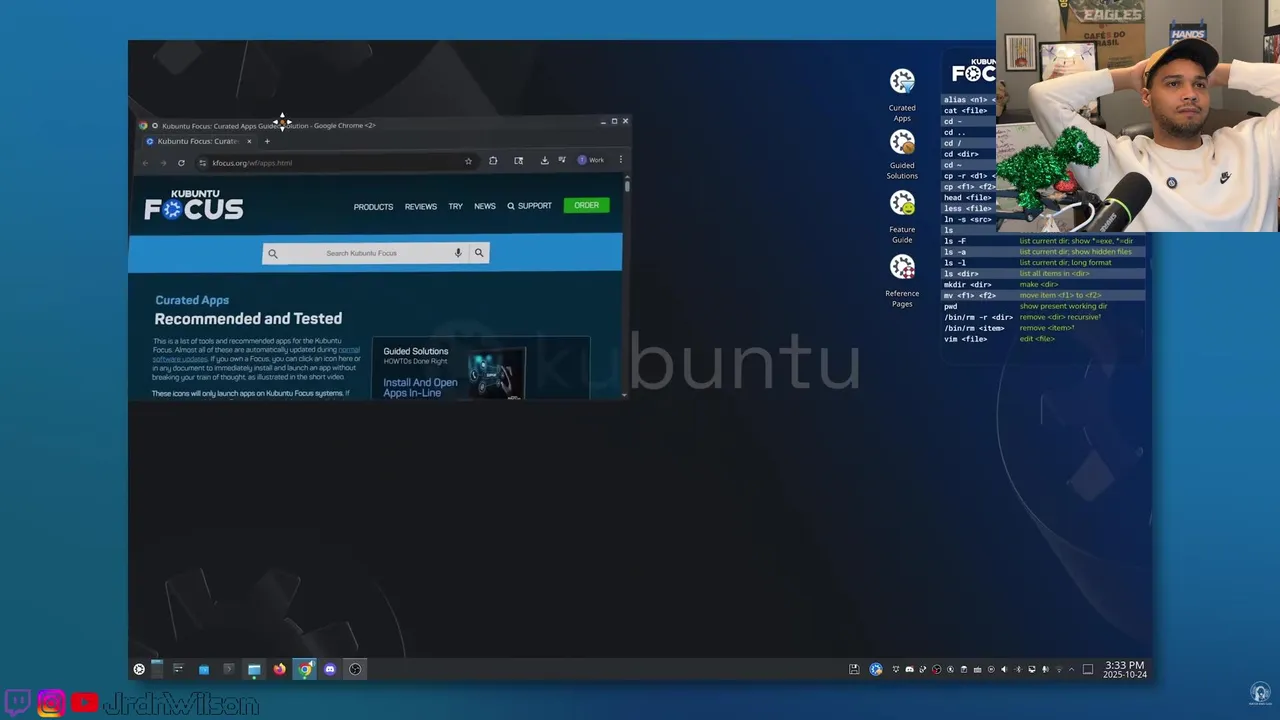Open the KDE application launcher

pos(139,669)
